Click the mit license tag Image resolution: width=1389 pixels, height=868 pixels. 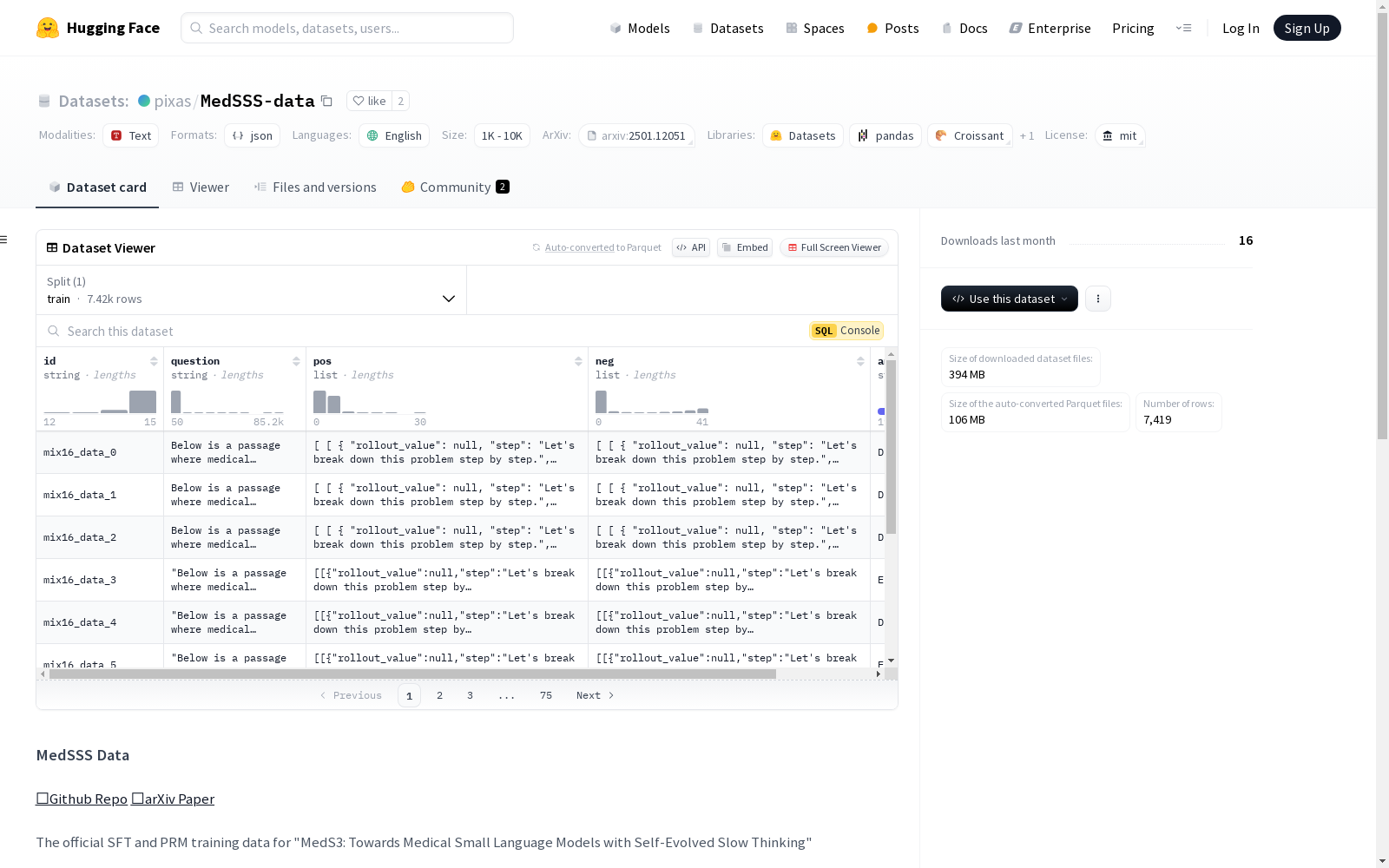coord(1120,135)
